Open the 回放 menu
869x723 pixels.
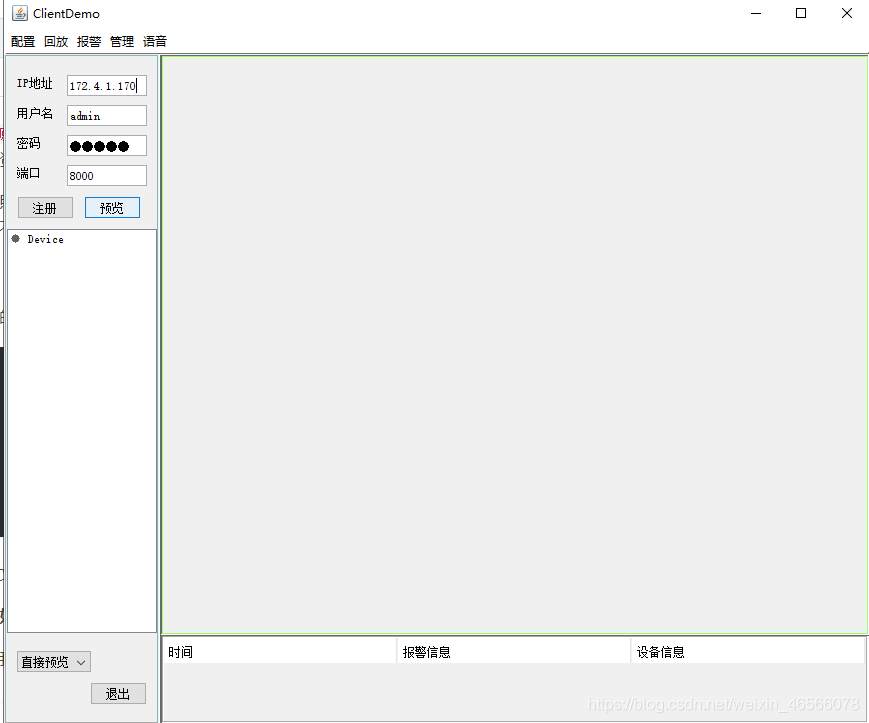tap(55, 41)
